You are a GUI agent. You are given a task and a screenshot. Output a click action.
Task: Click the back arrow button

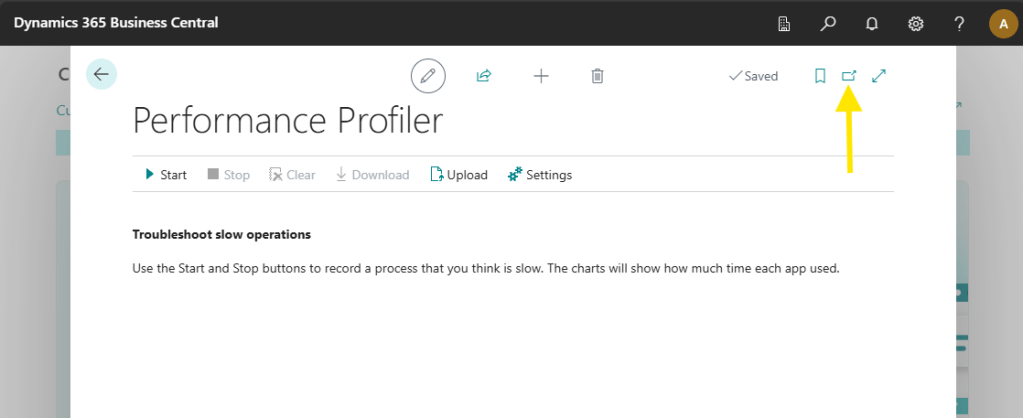click(101, 74)
